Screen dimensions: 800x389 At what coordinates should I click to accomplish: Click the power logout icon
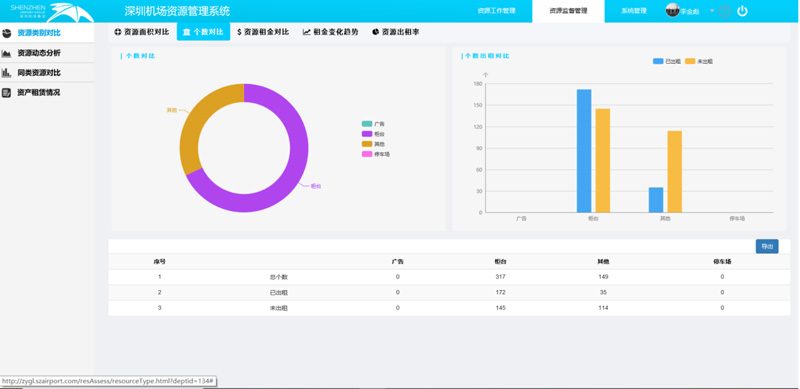pyautogui.click(x=742, y=11)
